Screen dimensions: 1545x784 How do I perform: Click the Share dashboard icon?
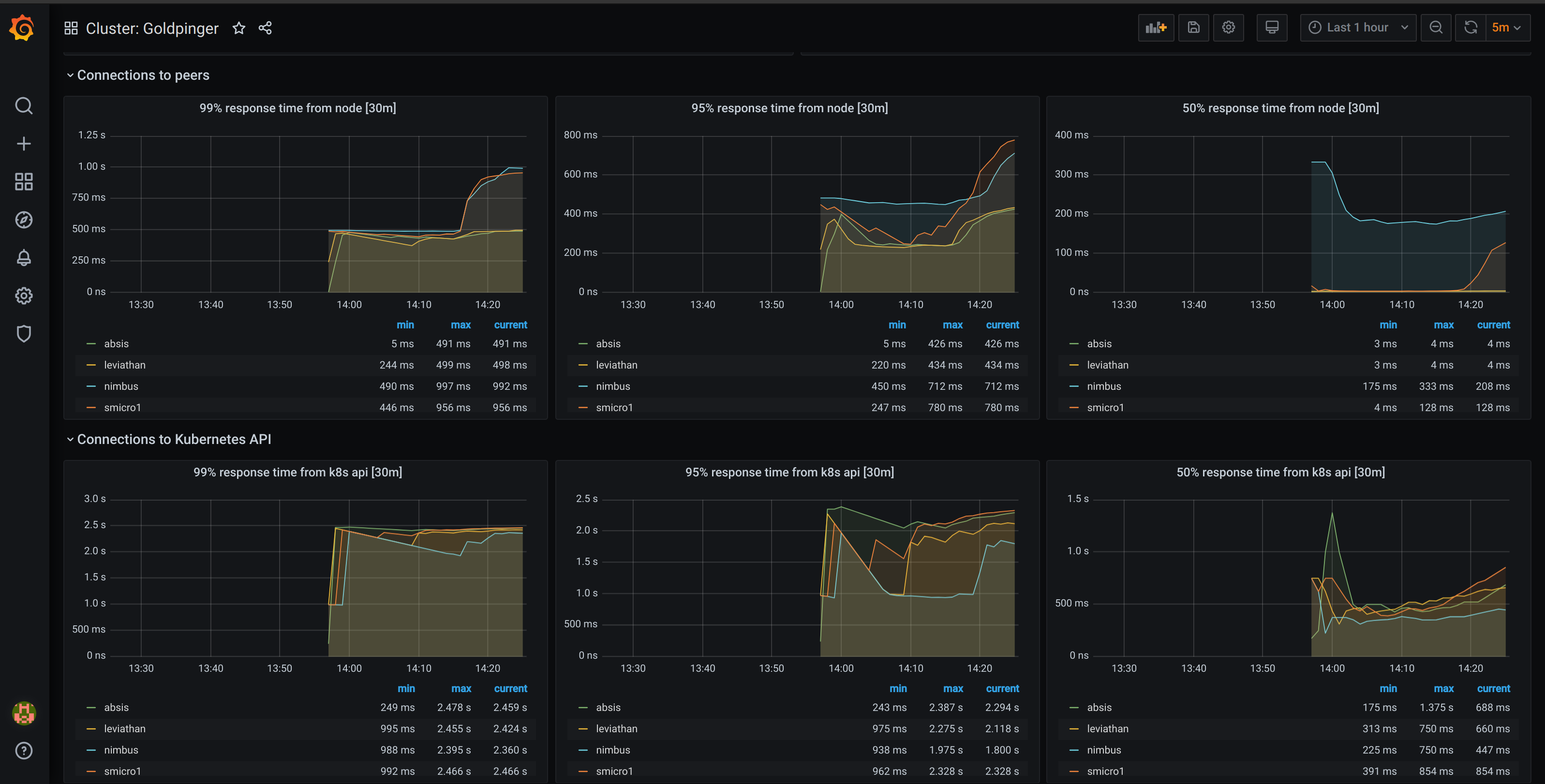click(x=265, y=28)
